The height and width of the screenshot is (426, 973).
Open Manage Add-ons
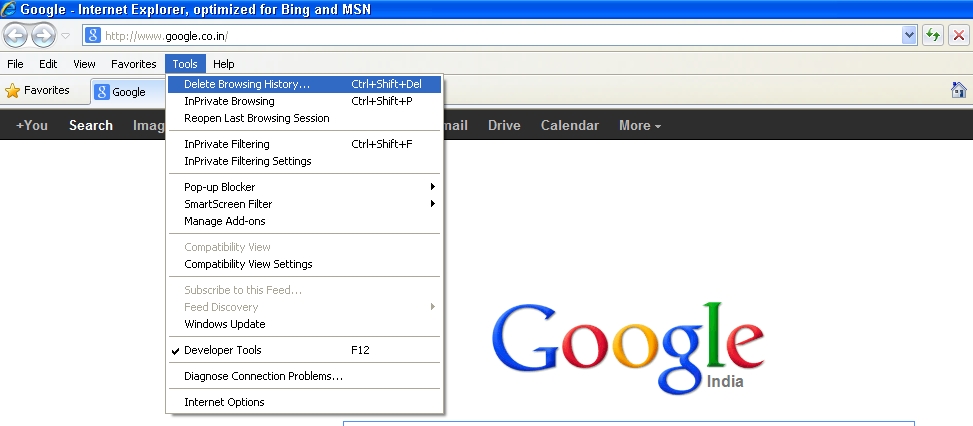pos(304,221)
